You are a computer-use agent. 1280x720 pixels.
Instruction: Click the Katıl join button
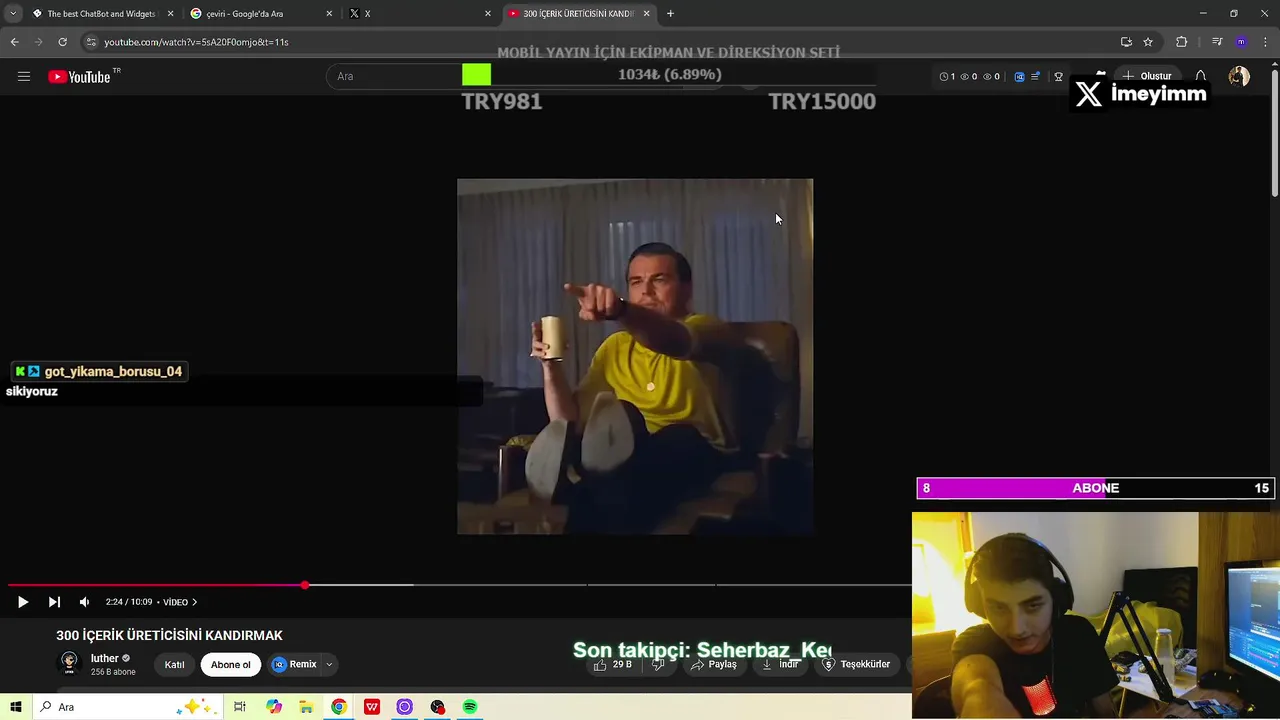coord(174,664)
